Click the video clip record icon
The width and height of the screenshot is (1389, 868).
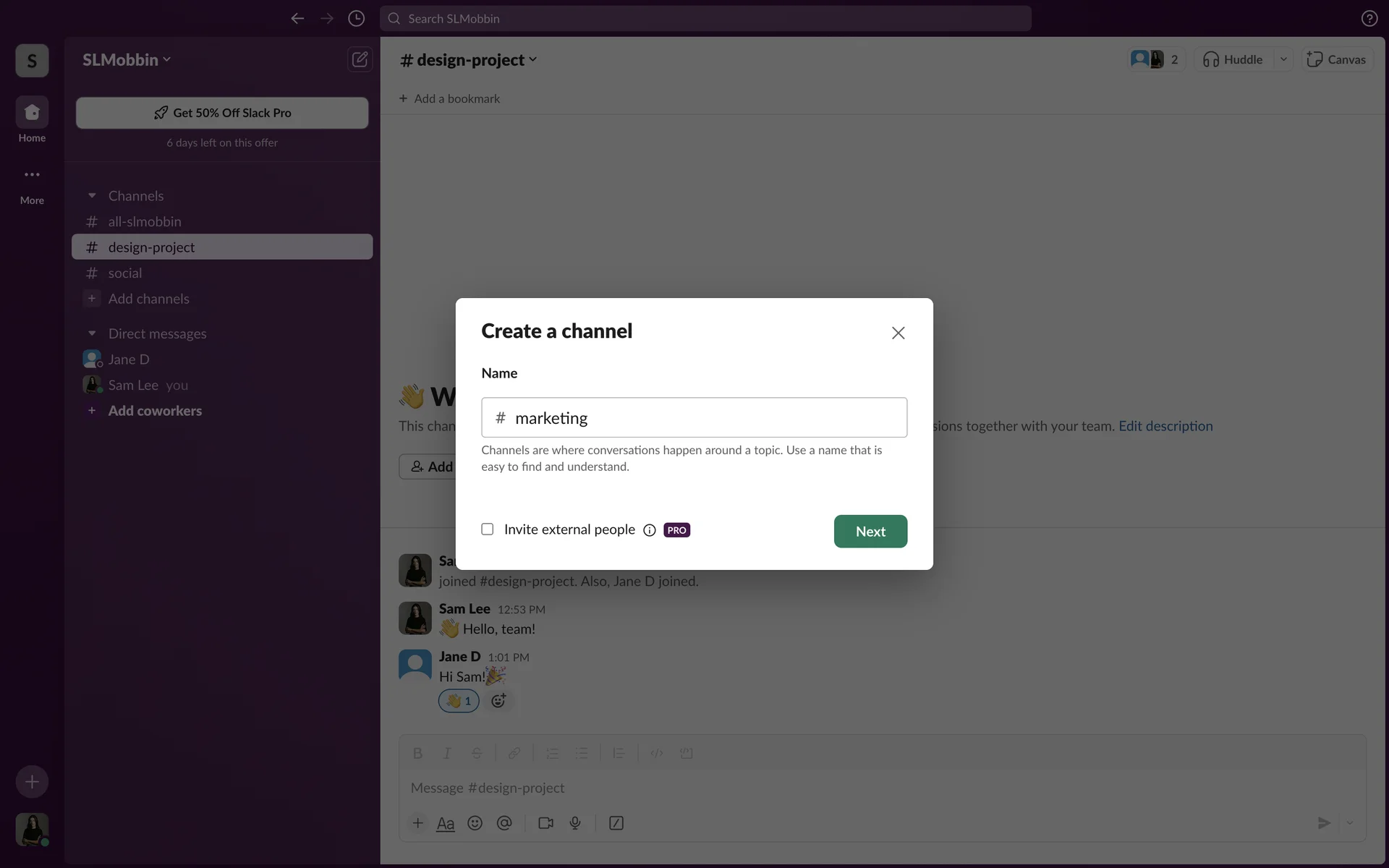(x=545, y=823)
